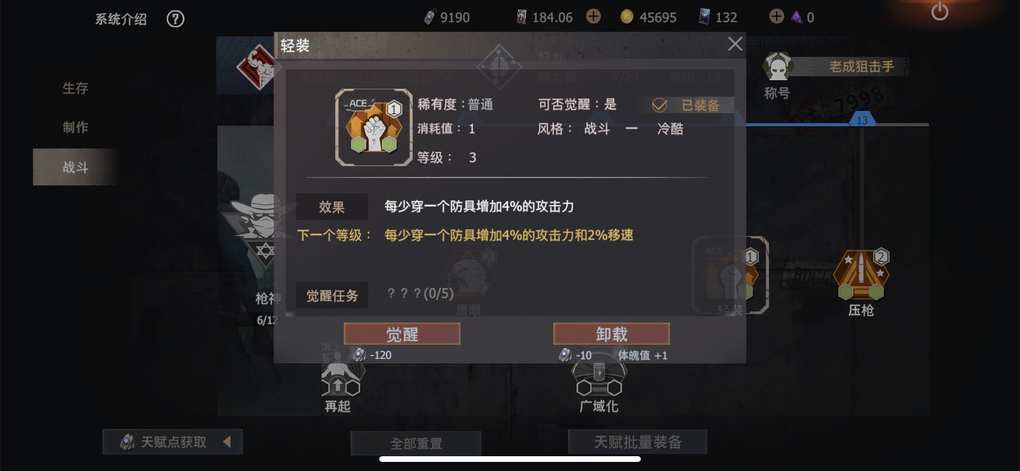Click the 觉醒 button
The height and width of the screenshot is (471, 1020).
click(x=402, y=334)
